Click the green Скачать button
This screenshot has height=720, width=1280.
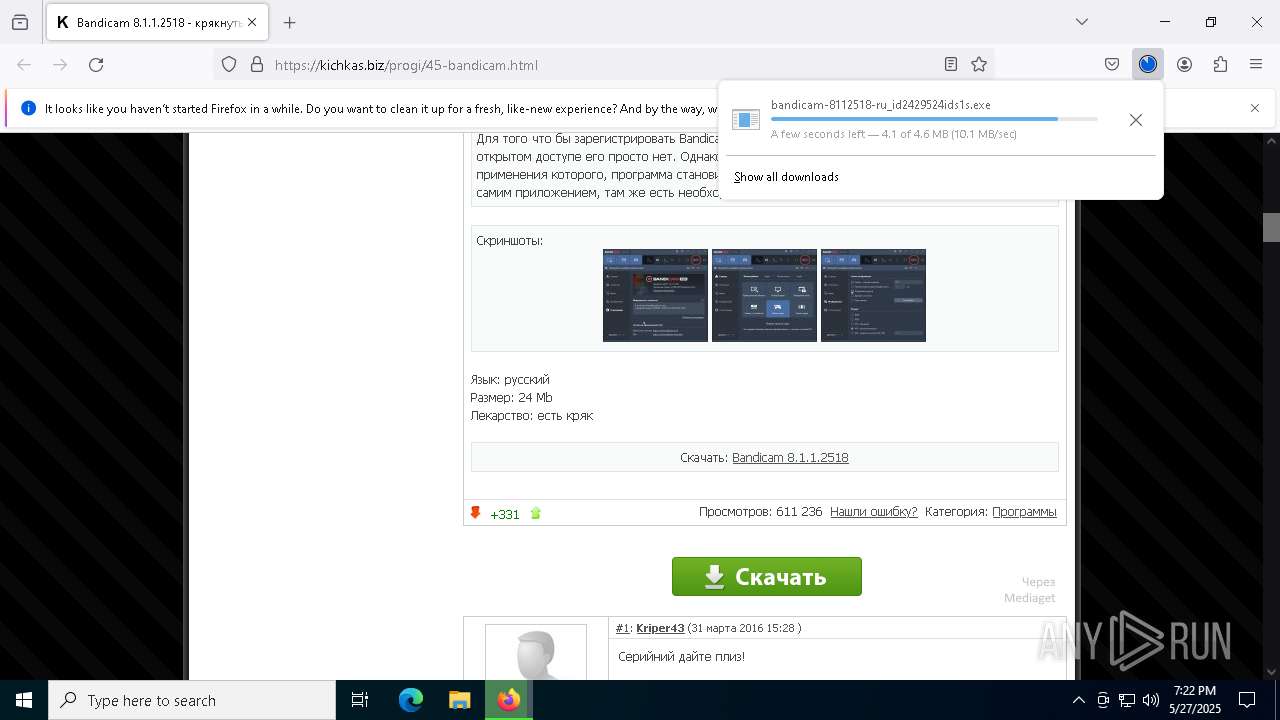767,576
